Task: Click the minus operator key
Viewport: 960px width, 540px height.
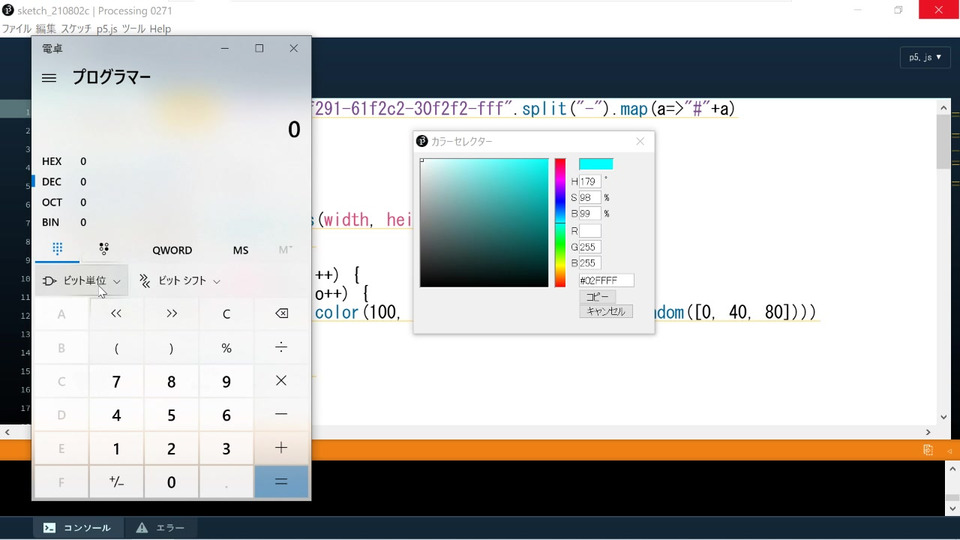Action: click(x=281, y=414)
